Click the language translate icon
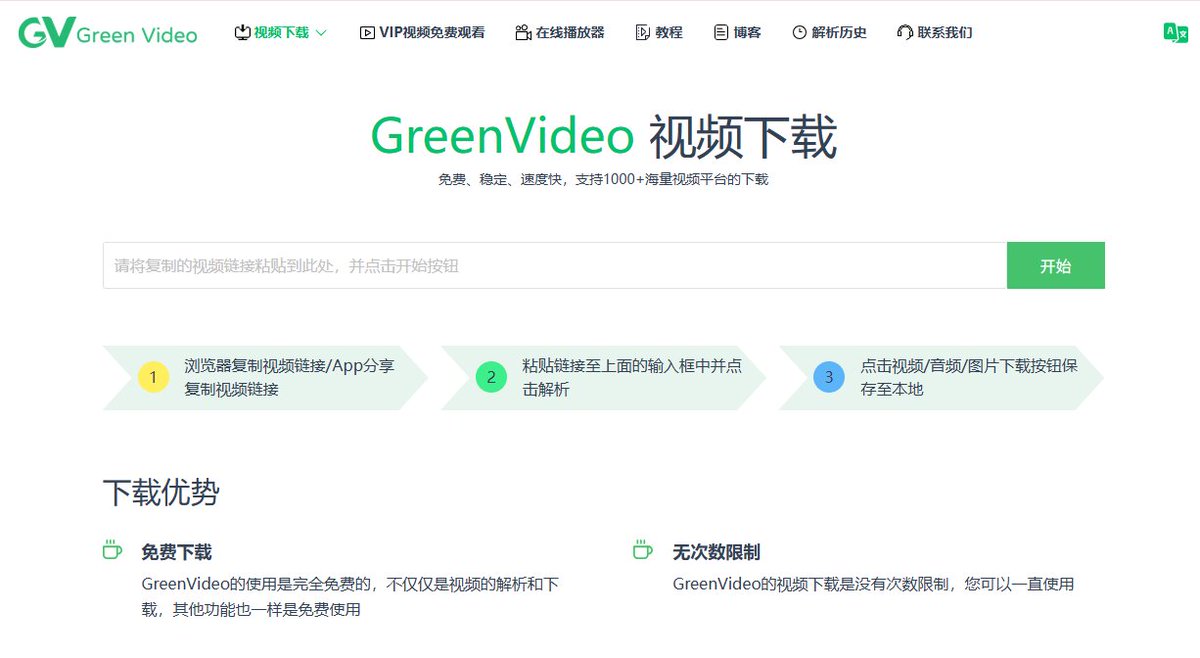1200x658 pixels. pyautogui.click(x=1176, y=32)
